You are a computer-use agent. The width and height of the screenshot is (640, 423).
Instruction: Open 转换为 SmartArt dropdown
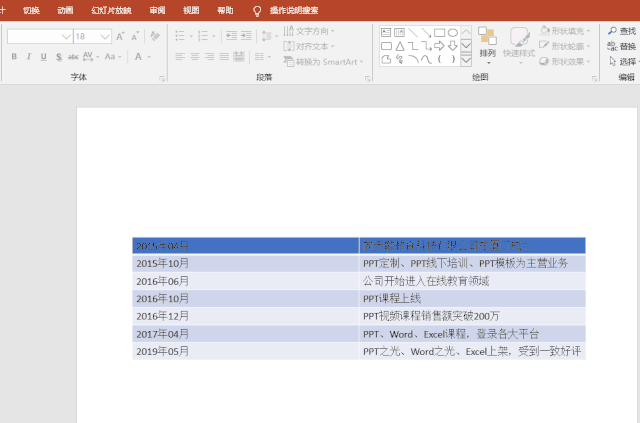[x=324, y=62]
